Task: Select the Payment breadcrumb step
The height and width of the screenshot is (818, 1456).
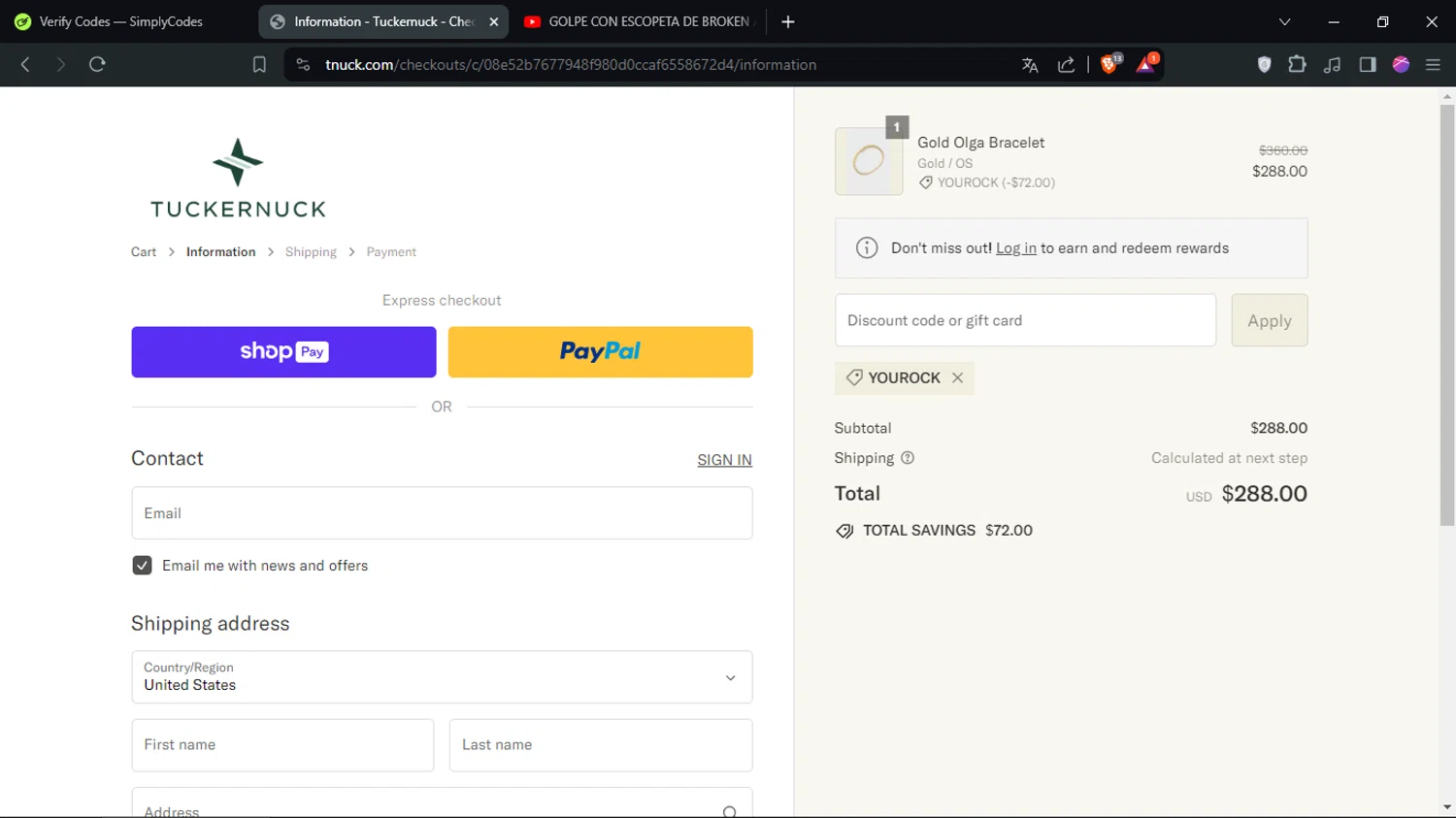Action: [391, 252]
